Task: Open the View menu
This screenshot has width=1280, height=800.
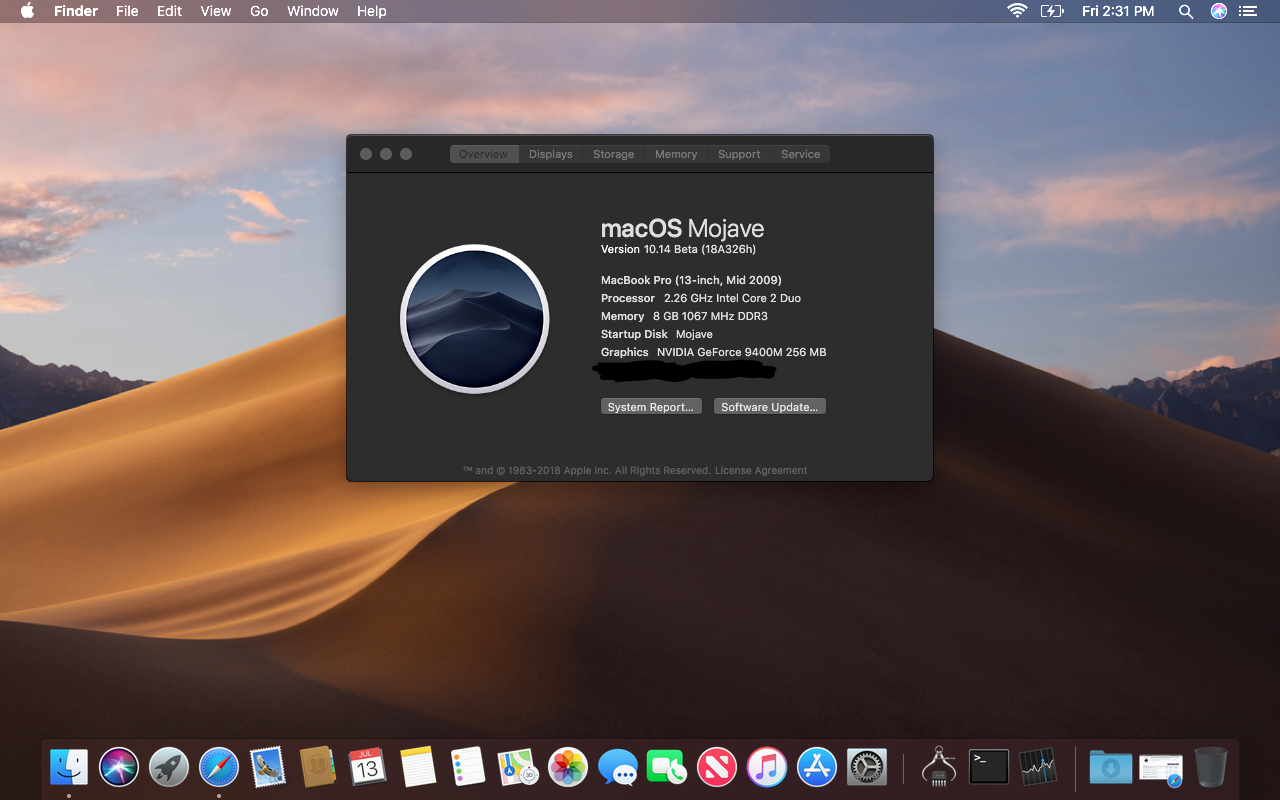Action: (215, 11)
